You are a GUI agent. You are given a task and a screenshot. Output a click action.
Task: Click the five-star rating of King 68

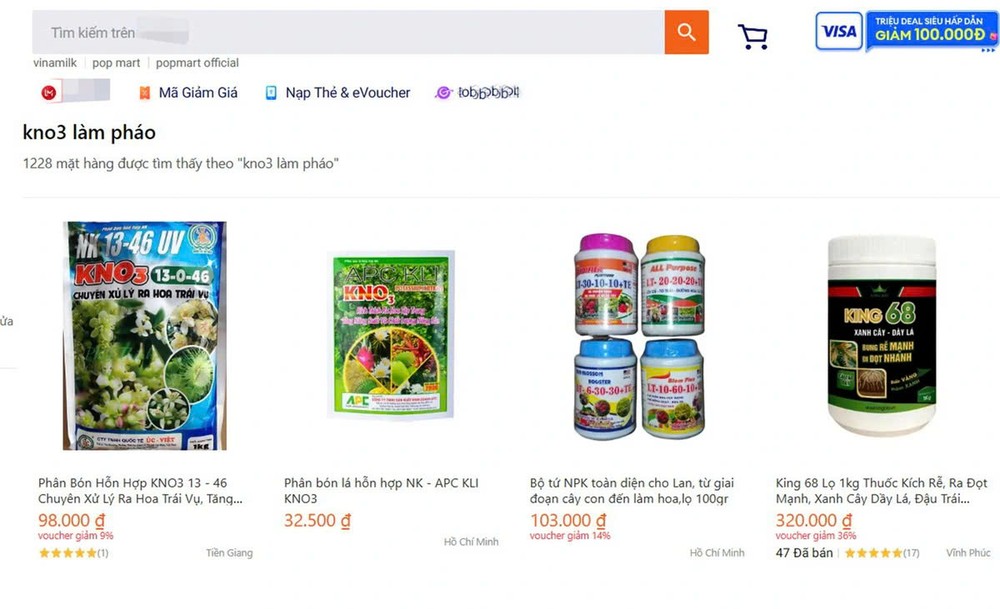[872, 552]
